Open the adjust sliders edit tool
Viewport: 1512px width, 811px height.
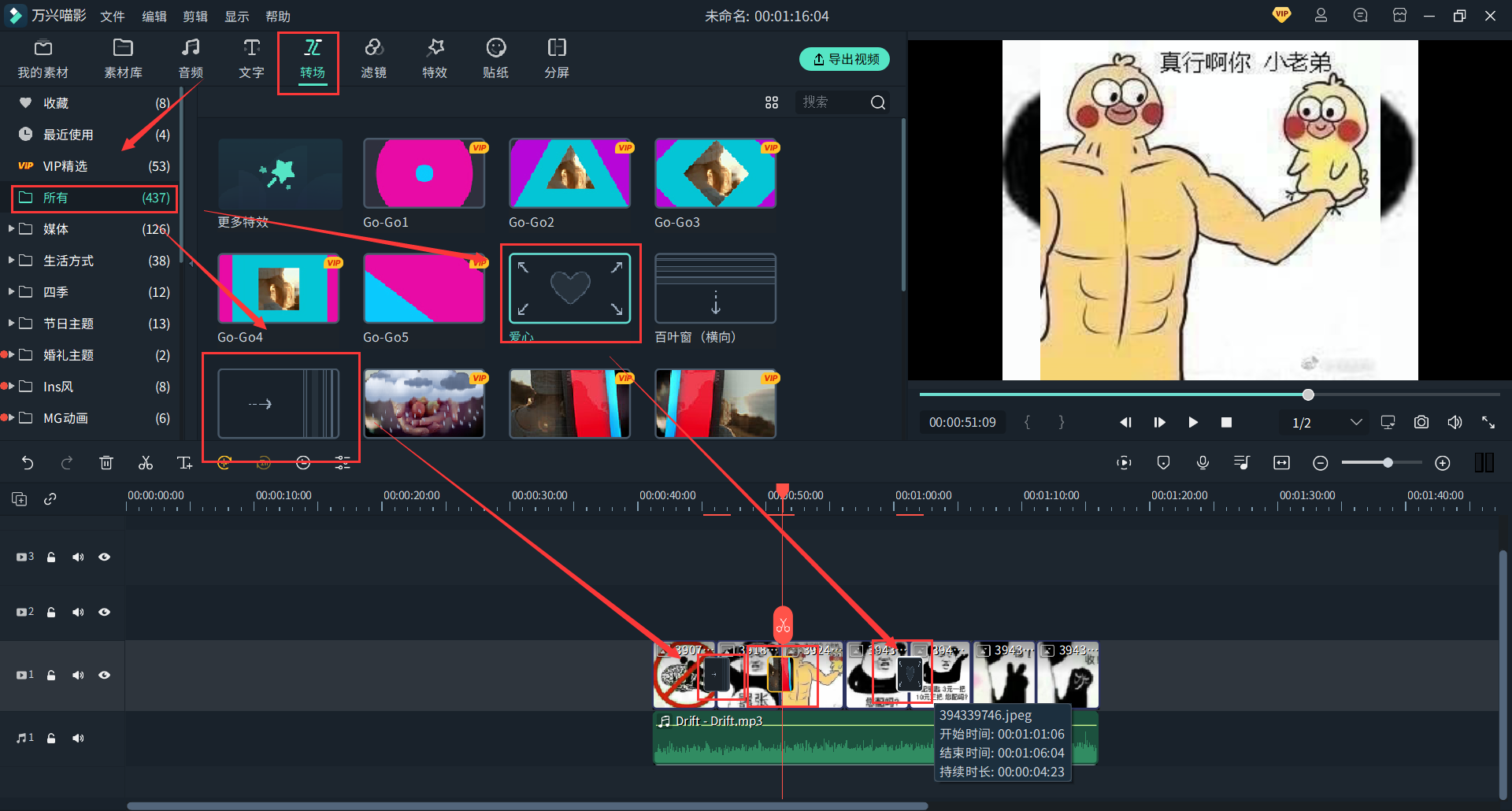(x=343, y=463)
